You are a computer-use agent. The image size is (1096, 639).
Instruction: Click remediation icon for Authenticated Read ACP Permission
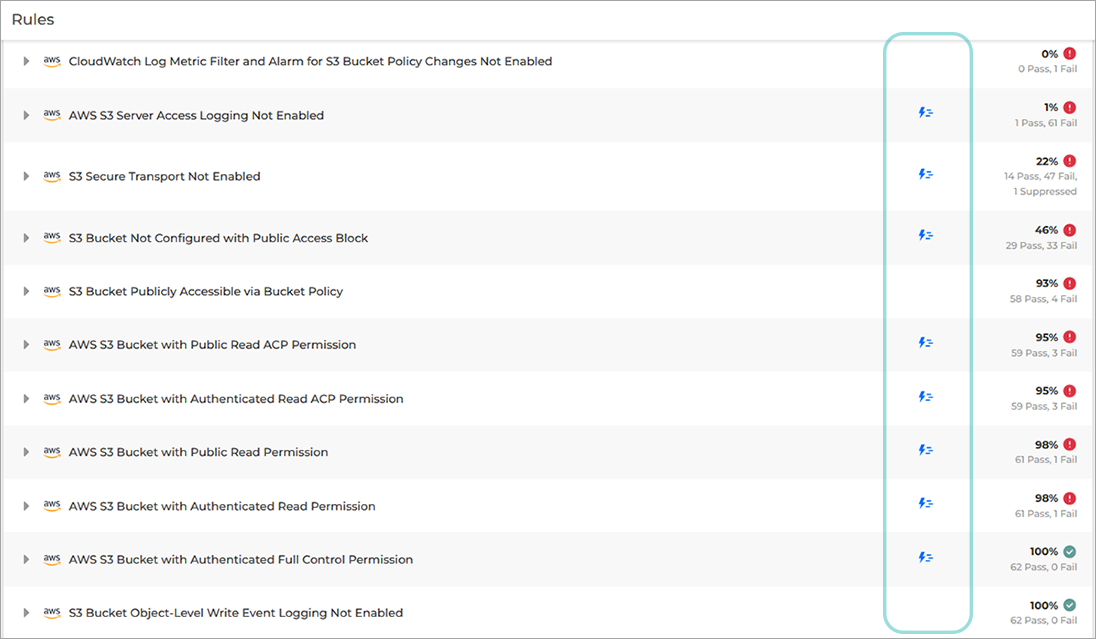pos(925,397)
